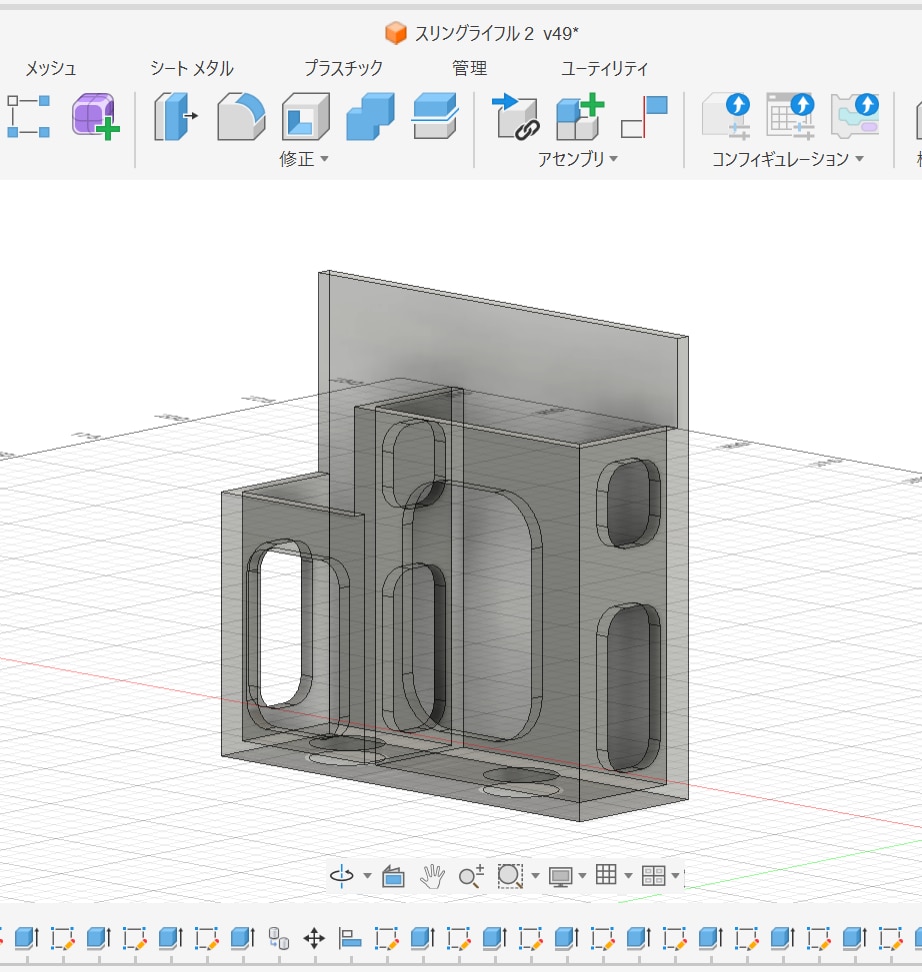Expand the Viewports dropdown arrow
This screenshot has height=972, width=922.
(675, 876)
